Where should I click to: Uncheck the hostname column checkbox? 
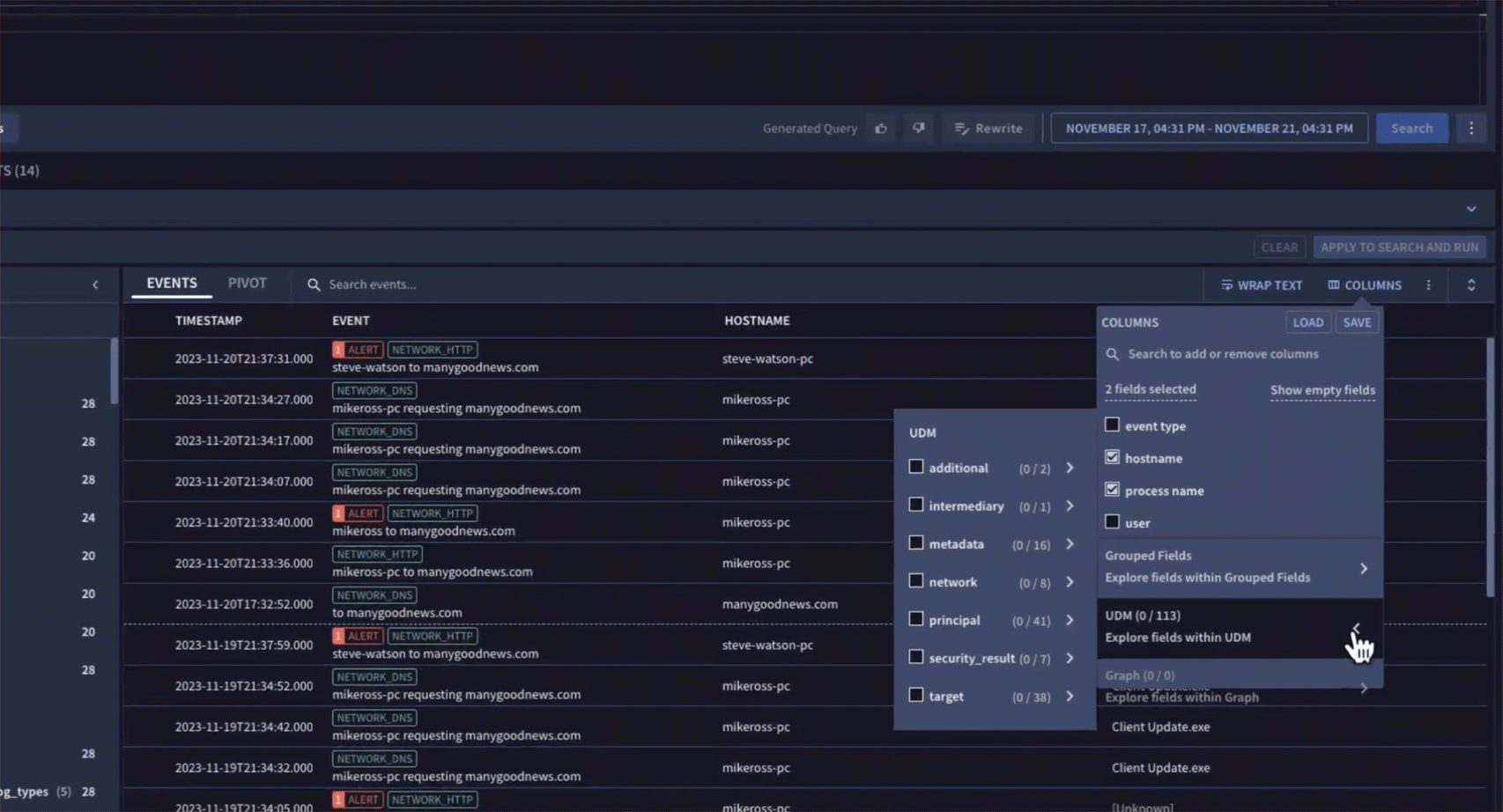pyautogui.click(x=1112, y=458)
